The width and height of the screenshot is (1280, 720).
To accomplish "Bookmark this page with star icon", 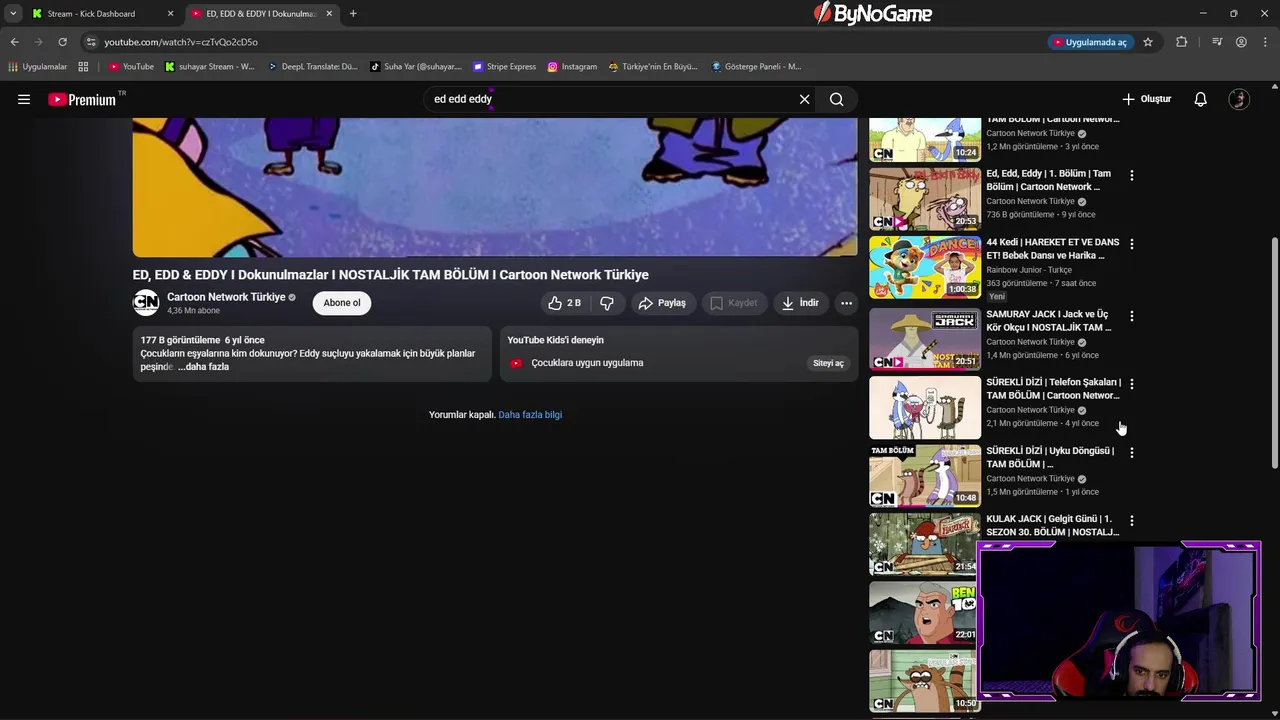I will (x=1148, y=42).
